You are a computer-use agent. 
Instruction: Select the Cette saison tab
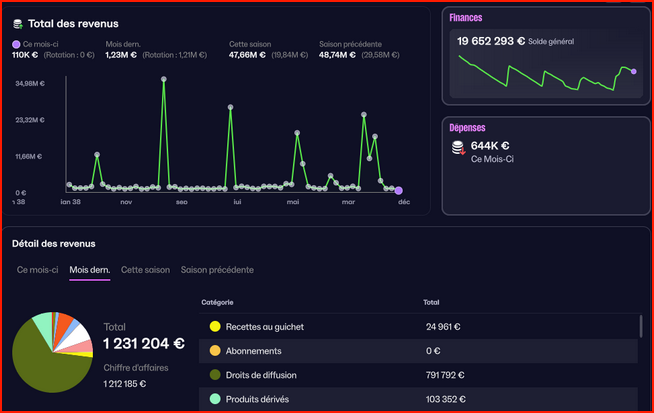click(145, 270)
